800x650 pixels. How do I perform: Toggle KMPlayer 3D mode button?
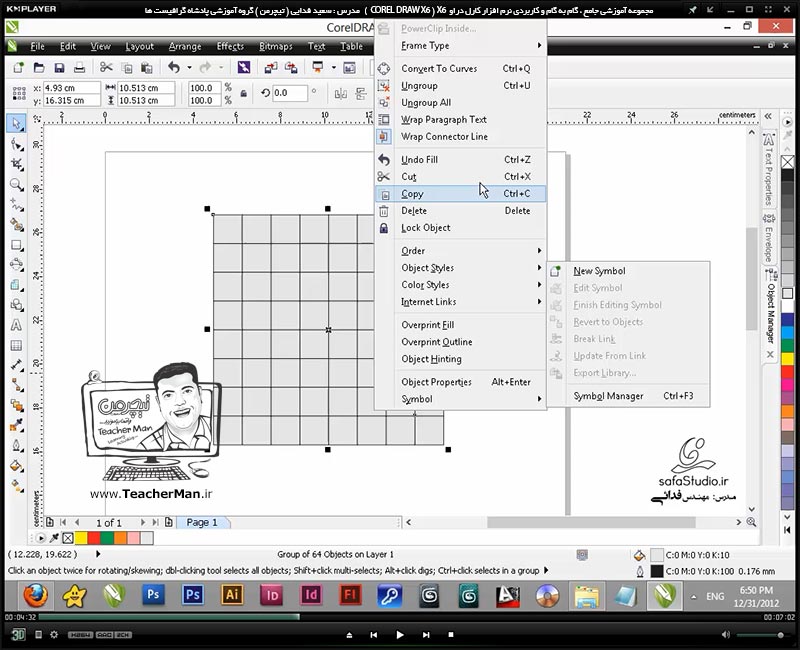pyautogui.click(x=18, y=635)
